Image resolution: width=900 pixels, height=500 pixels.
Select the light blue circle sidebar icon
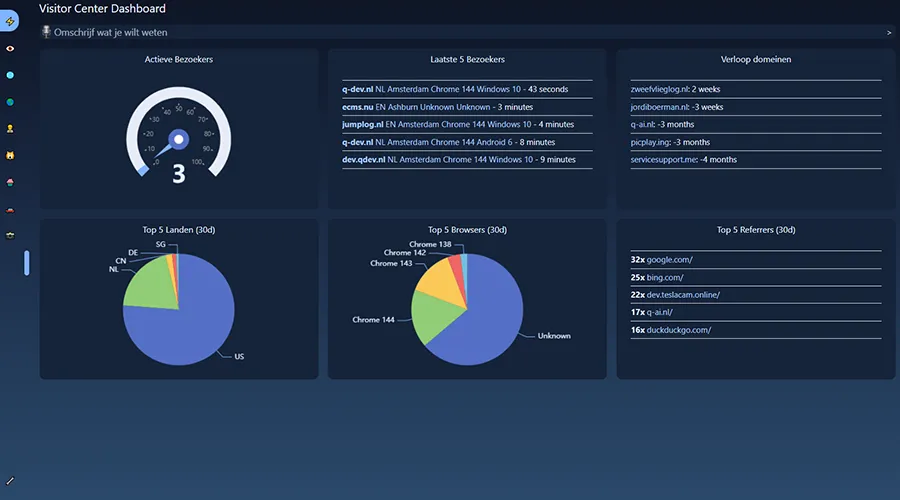10,75
